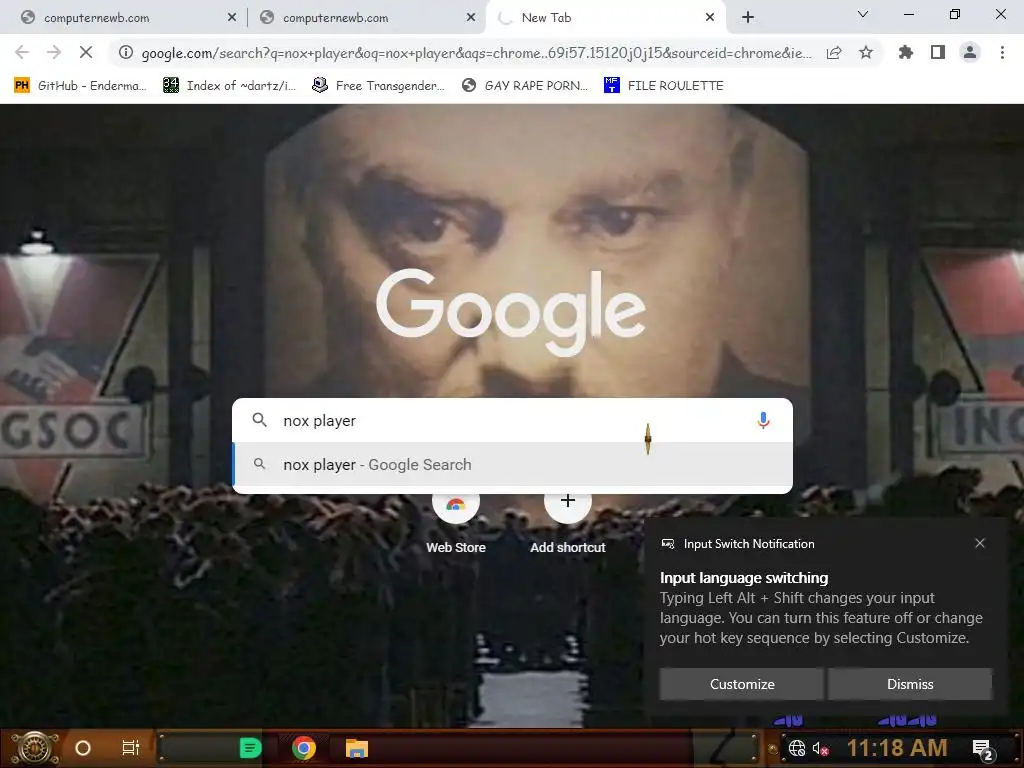View site information icon in address bar
Screen dimensions: 1024x768
click(x=125, y=52)
